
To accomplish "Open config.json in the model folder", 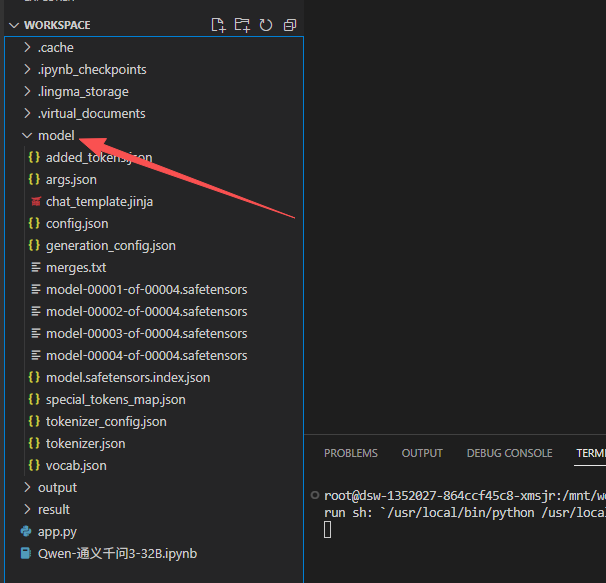I will 77,224.
